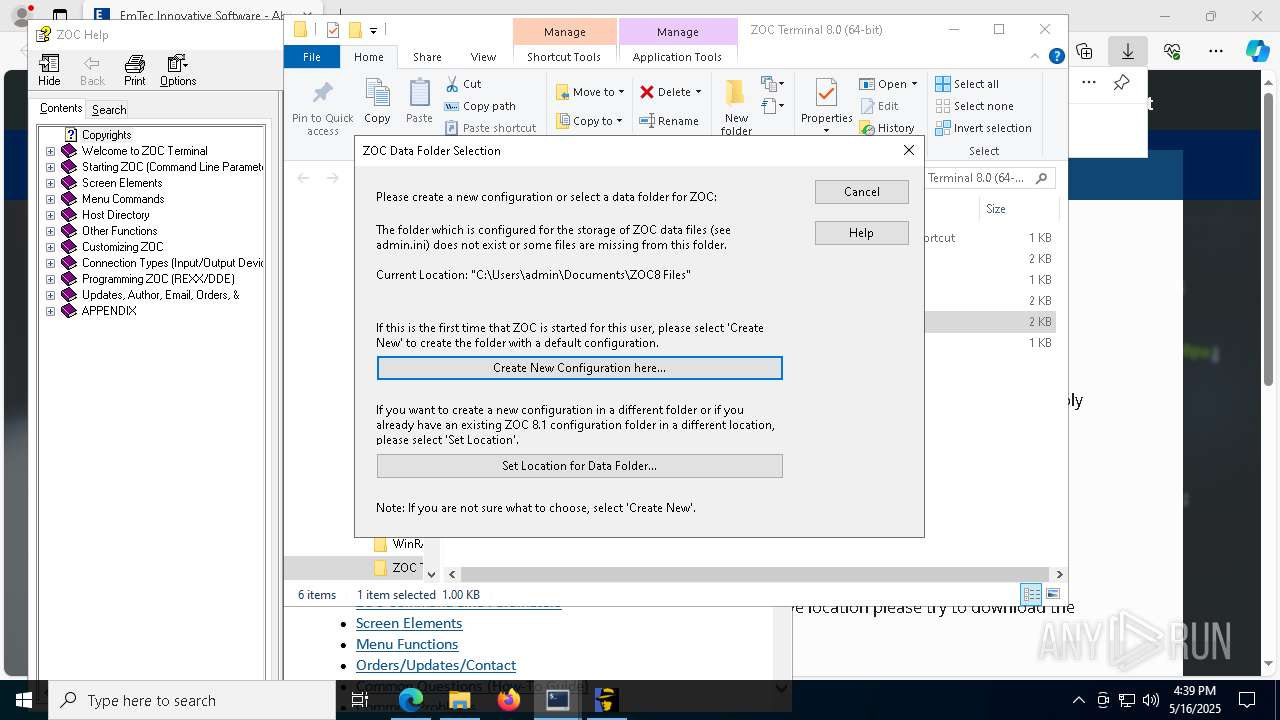The image size is (1280, 720).
Task: Switch to the details view button
Action: [1031, 594]
